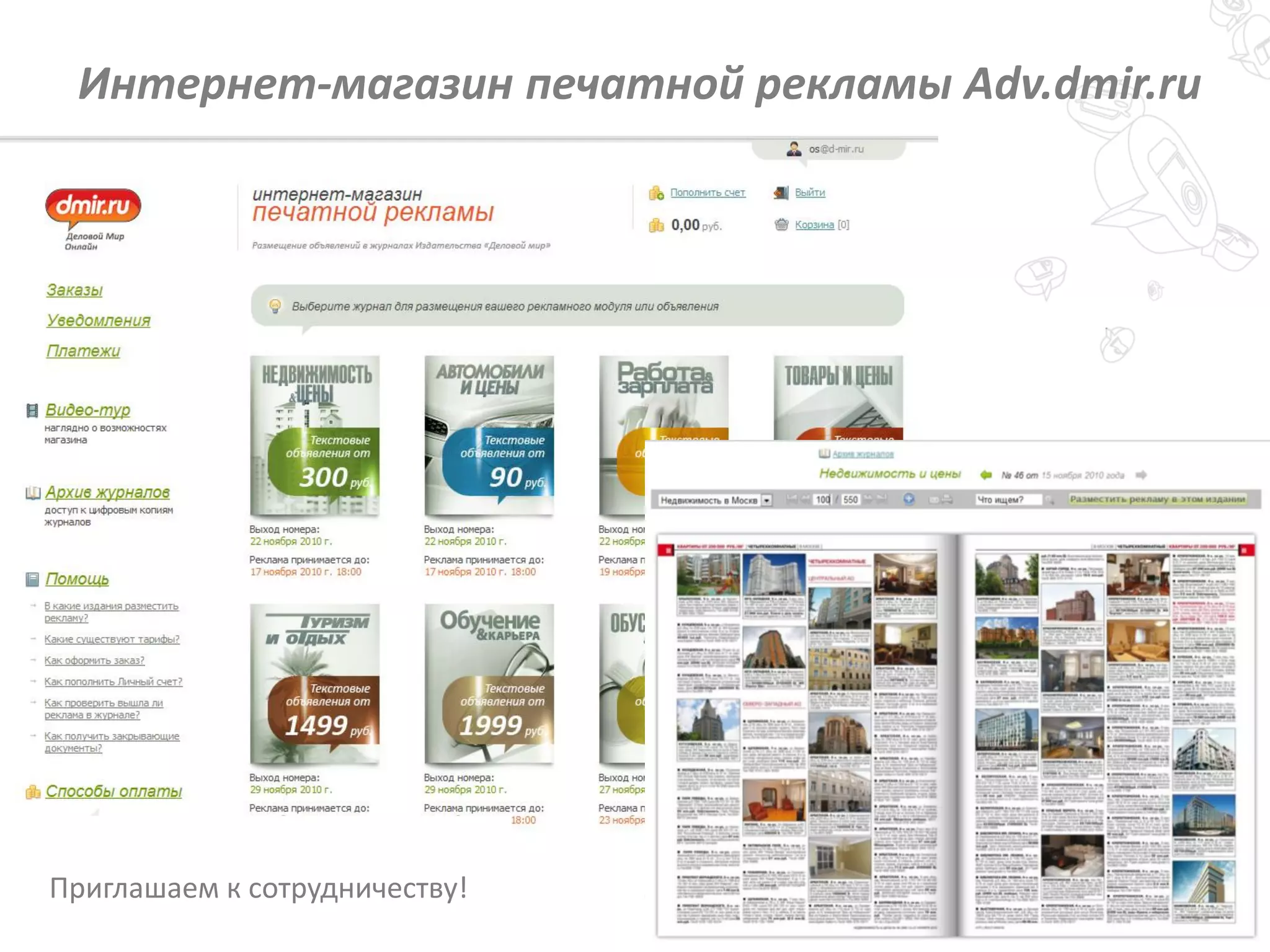Go to previous page in the magazine viewer
The height and width of the screenshot is (952, 1270).
coord(805,499)
